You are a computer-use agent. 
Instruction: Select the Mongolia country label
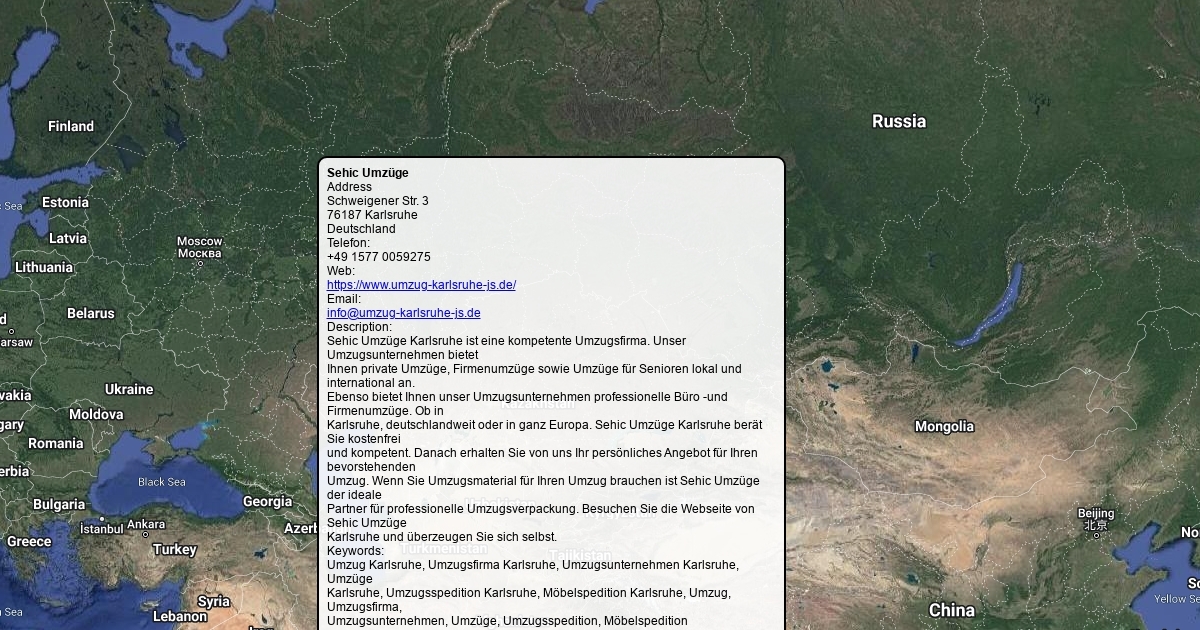(x=943, y=427)
